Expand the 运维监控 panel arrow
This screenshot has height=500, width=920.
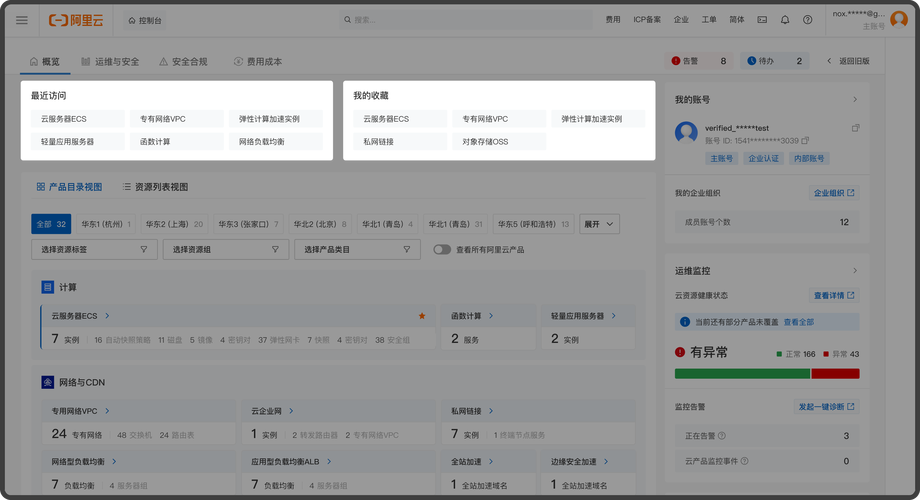855,271
